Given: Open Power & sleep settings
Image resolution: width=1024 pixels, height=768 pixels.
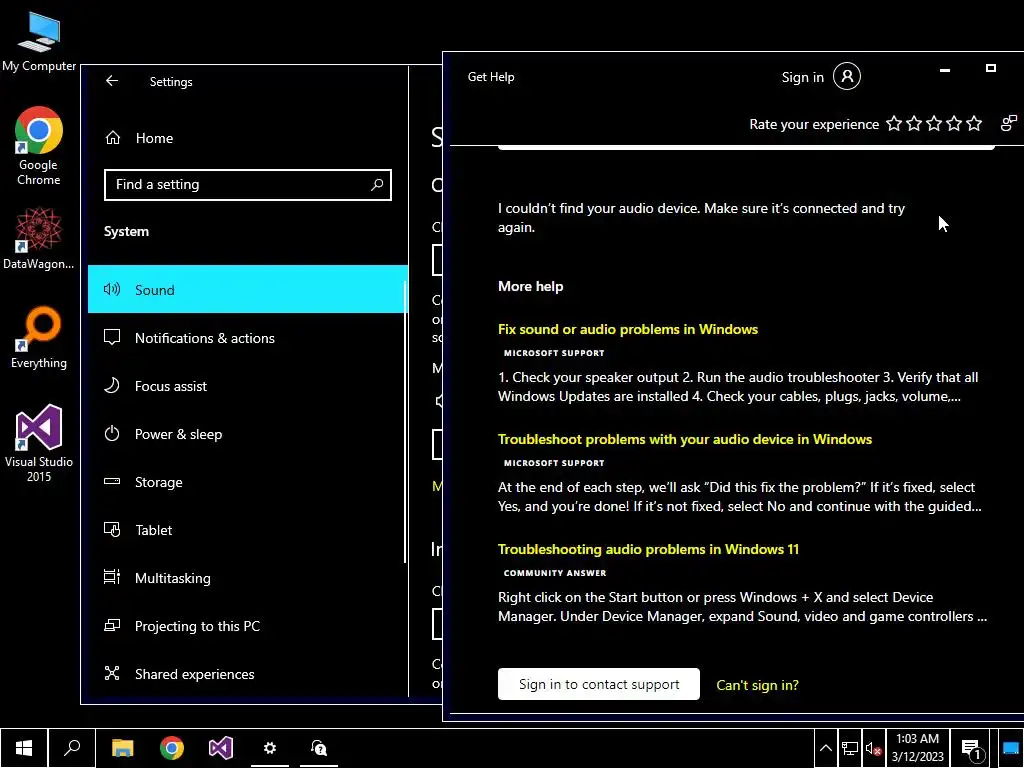Looking at the screenshot, I should (x=248, y=434).
